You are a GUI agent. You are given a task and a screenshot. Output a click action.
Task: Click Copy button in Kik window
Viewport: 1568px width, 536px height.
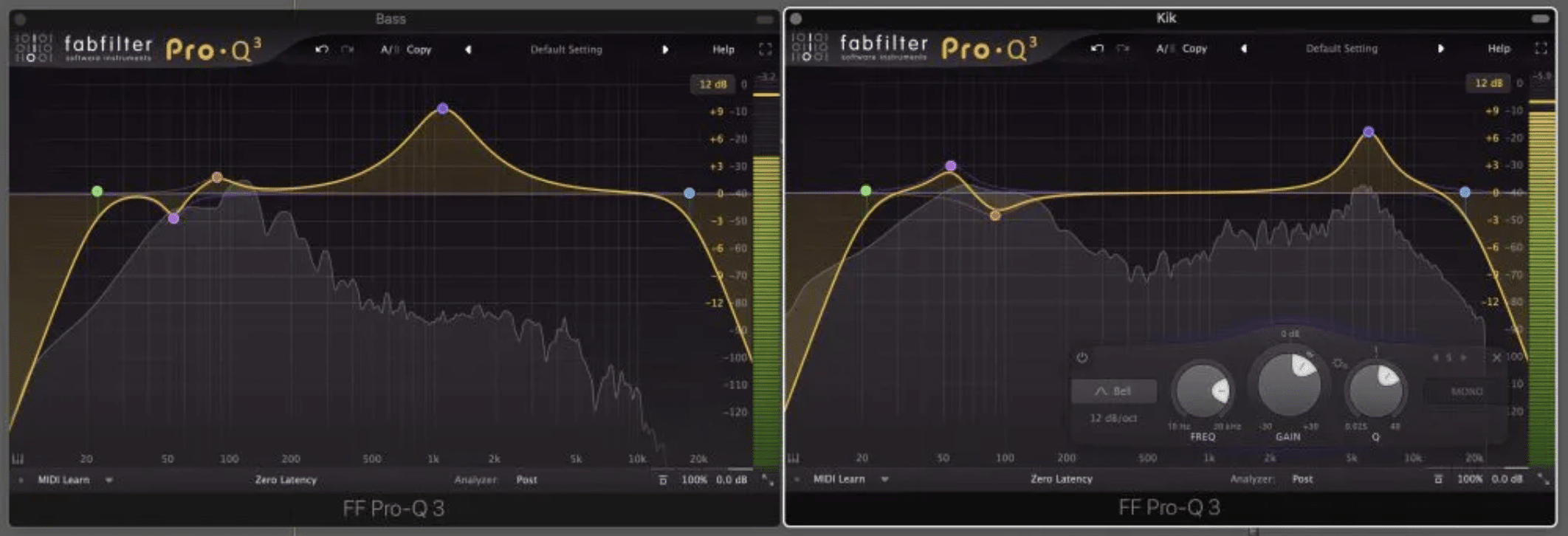tap(1194, 48)
